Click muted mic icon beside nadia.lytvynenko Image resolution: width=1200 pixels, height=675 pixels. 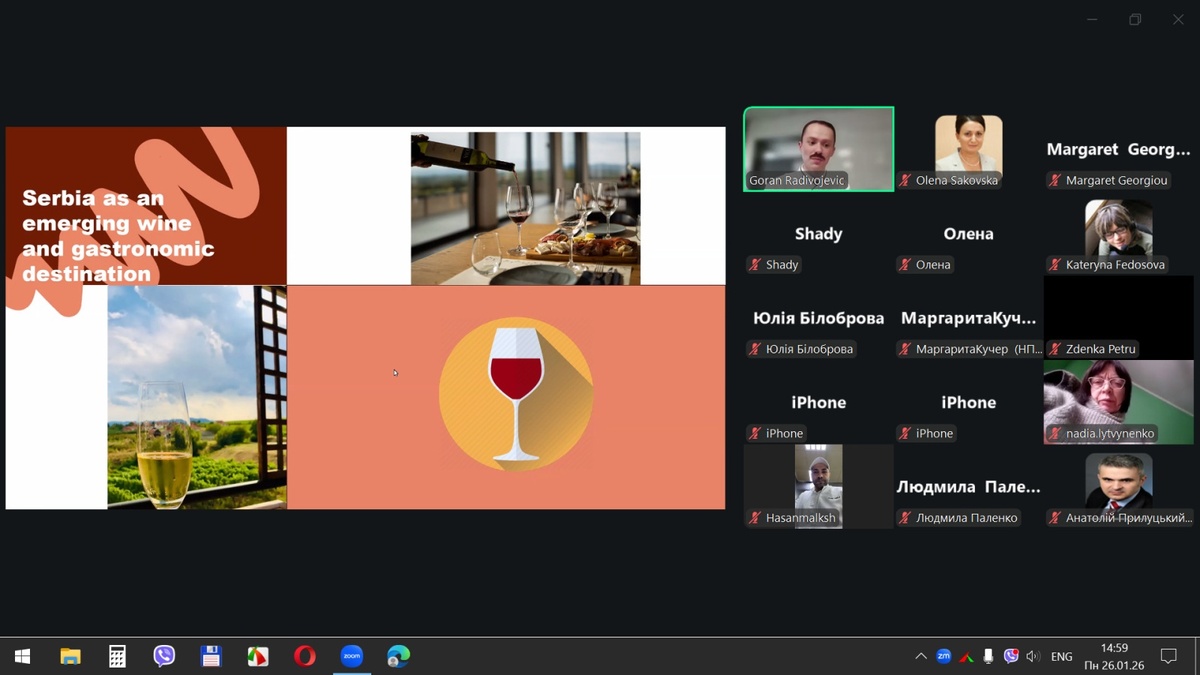(1054, 434)
